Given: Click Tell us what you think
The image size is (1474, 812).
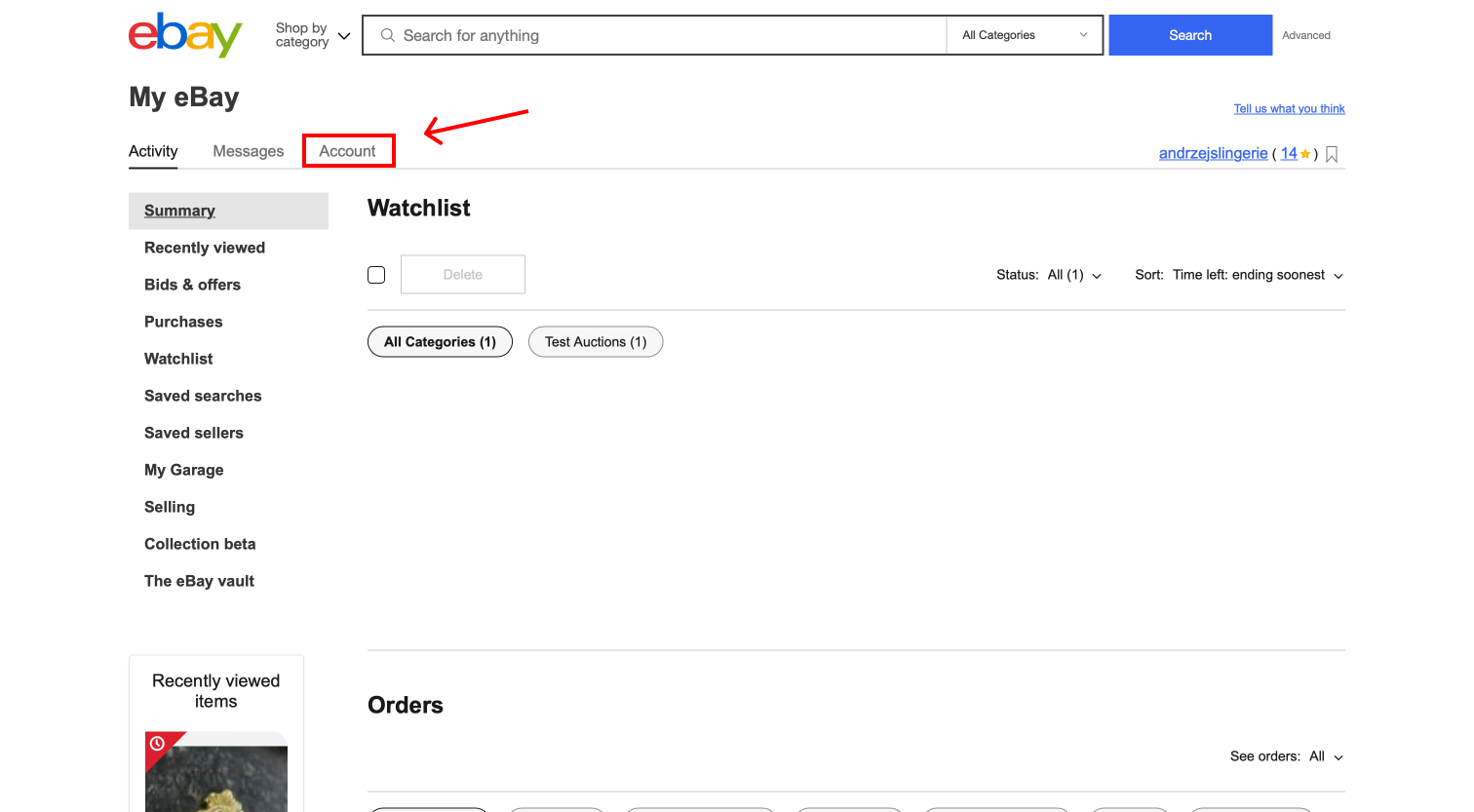Looking at the screenshot, I should click(1289, 108).
